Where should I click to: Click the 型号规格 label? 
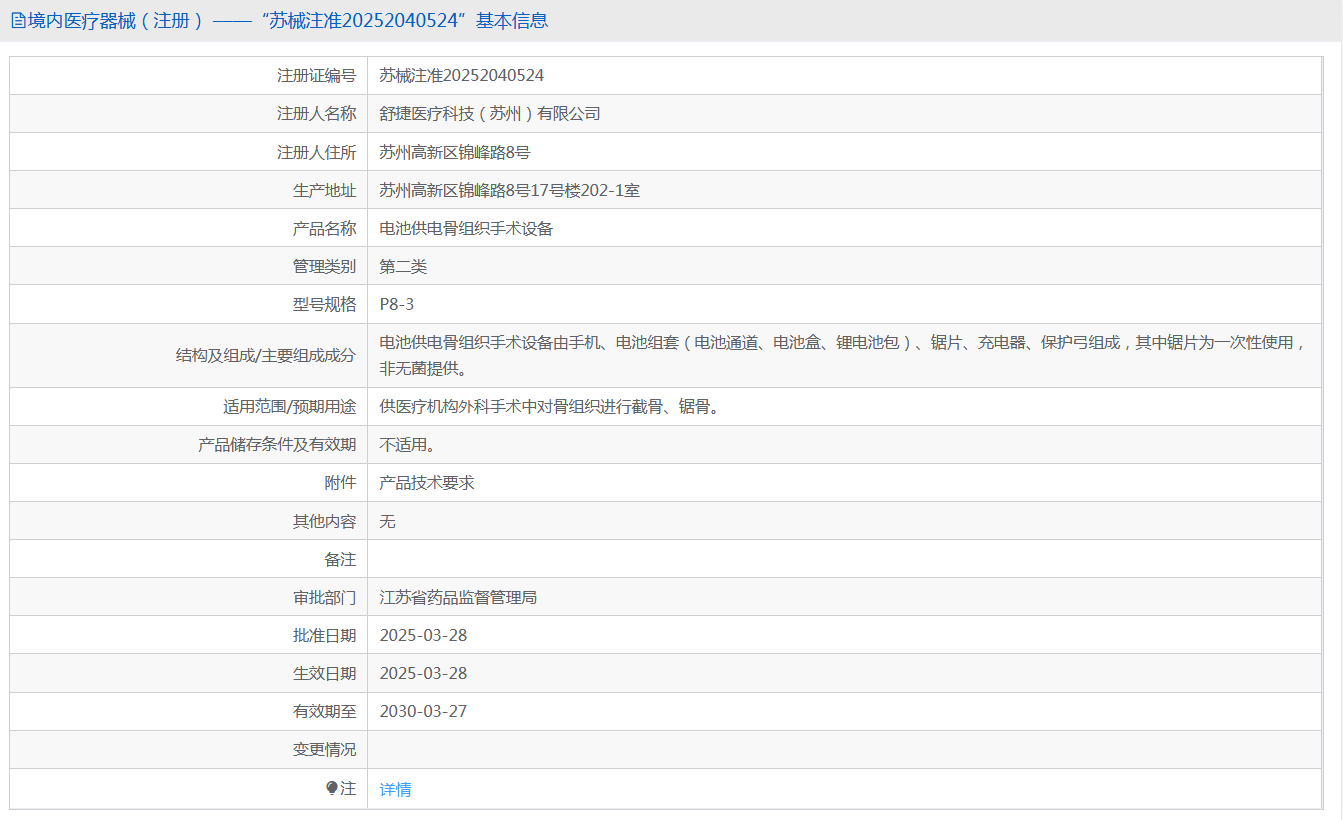pos(324,304)
